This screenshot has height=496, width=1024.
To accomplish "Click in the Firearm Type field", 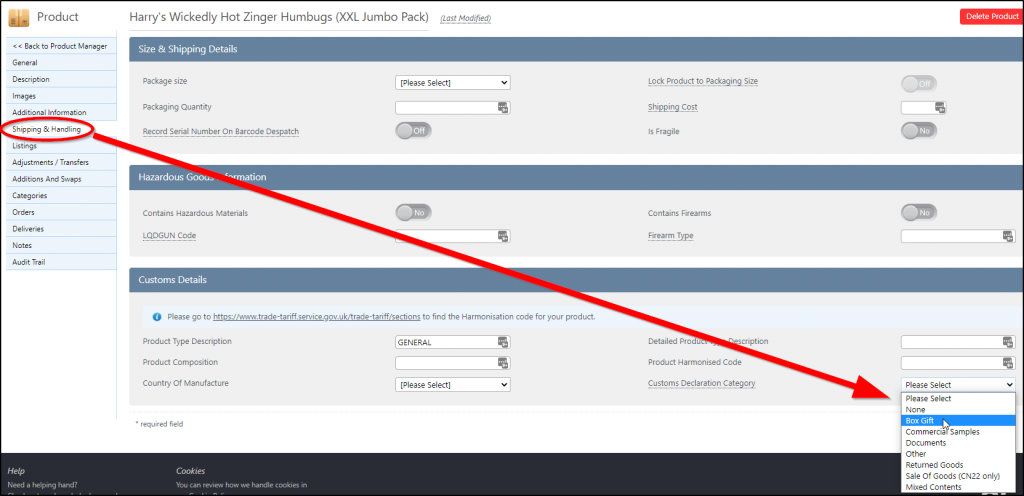I will point(958,236).
